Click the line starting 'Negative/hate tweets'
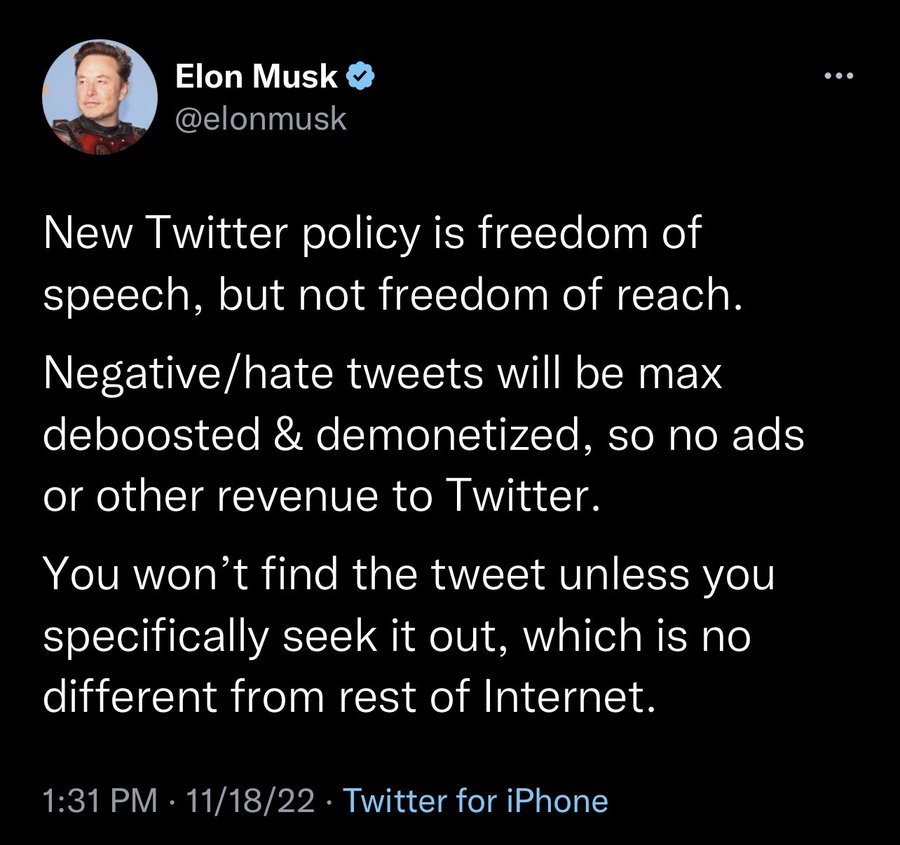900x845 pixels. (382, 374)
